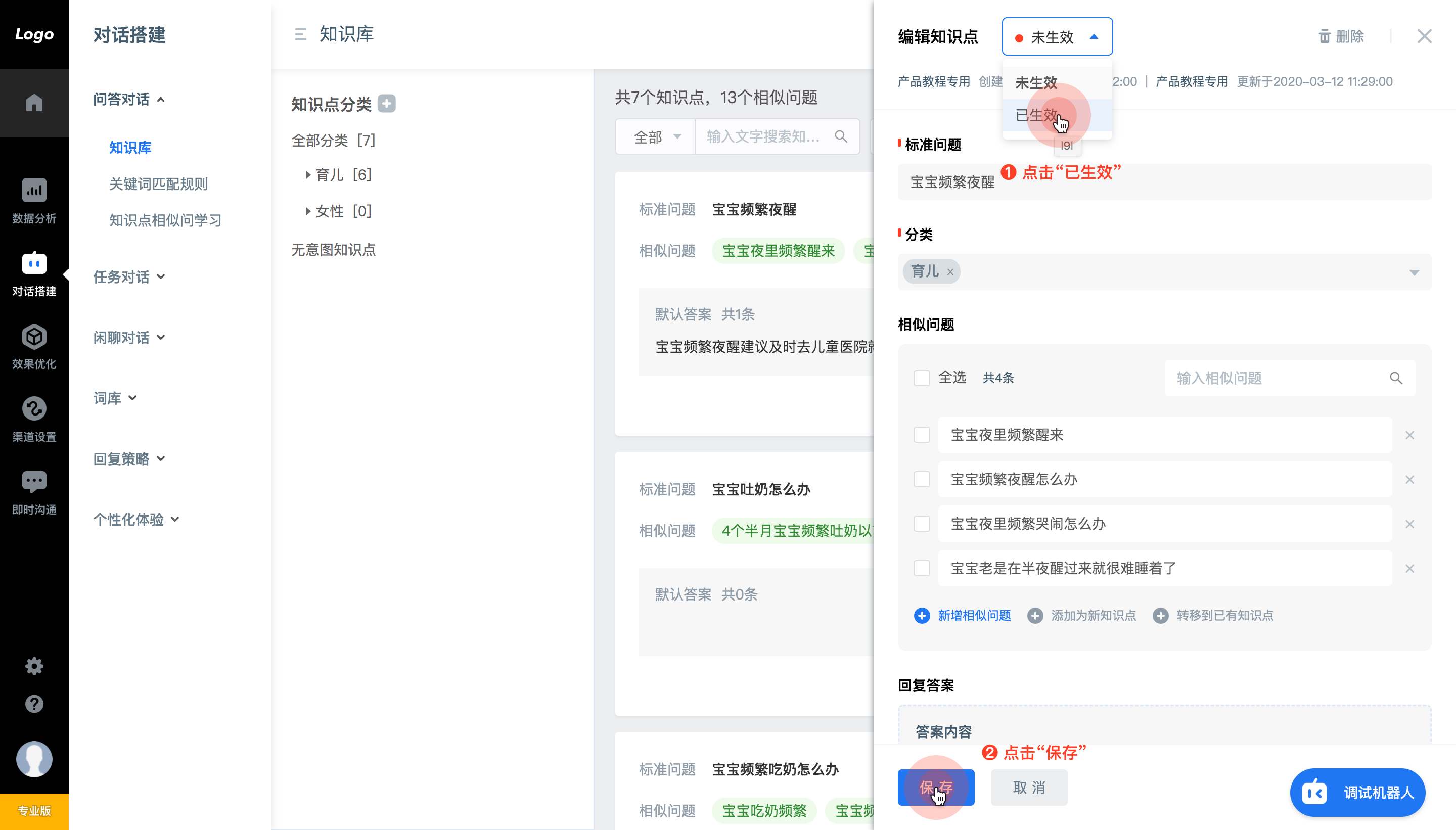Click the Logo at top left
The width and height of the screenshot is (1456, 830).
coord(34,34)
